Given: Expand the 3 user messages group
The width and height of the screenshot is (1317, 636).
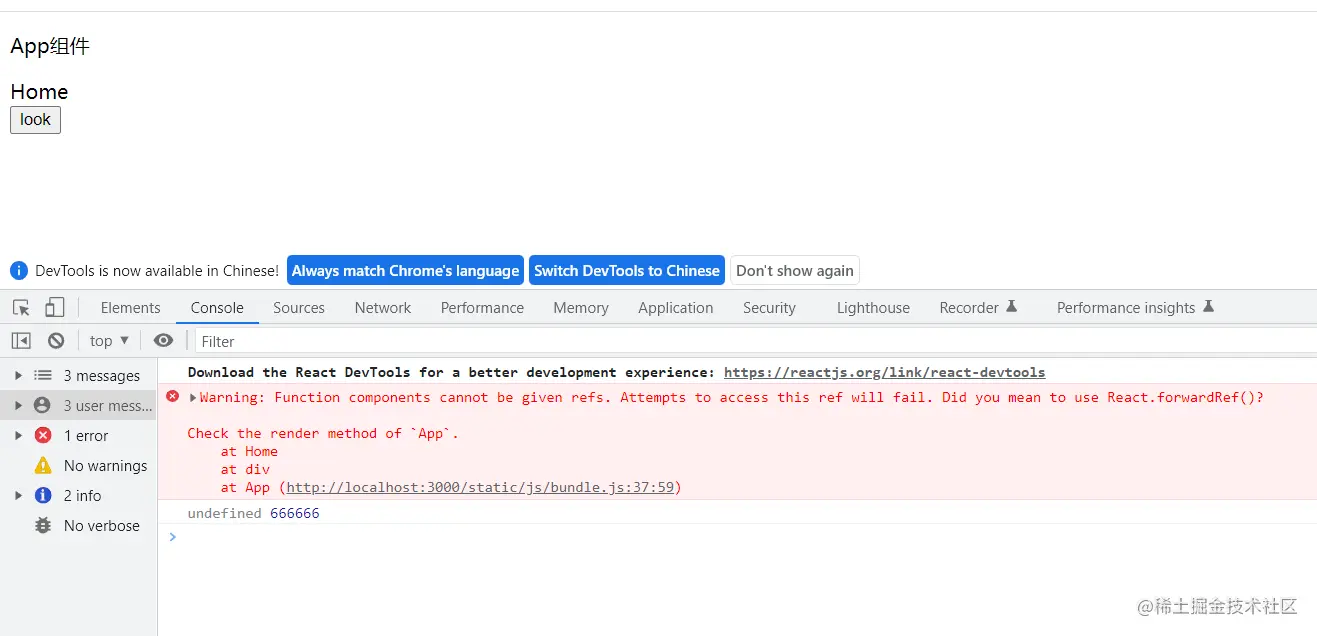Looking at the screenshot, I should [18, 406].
